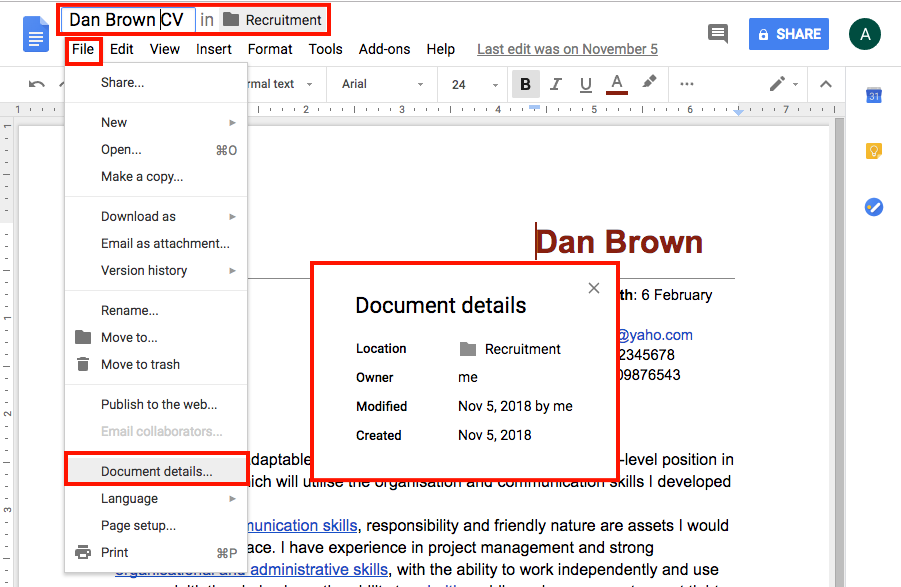Toggle italic formatting on
Image resolution: width=901 pixels, height=587 pixels.
556,84
